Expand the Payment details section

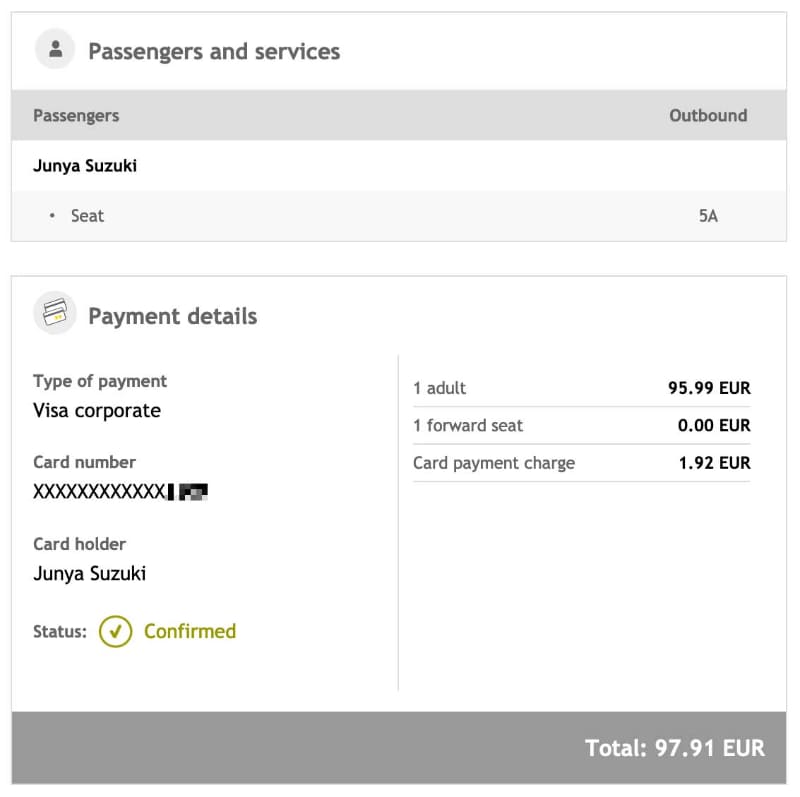(172, 316)
